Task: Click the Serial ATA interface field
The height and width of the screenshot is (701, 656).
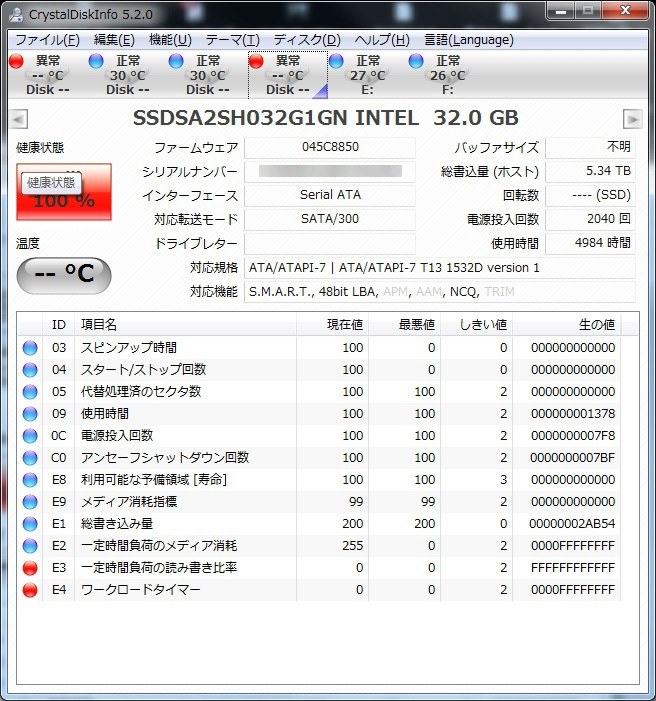Action: 330,195
